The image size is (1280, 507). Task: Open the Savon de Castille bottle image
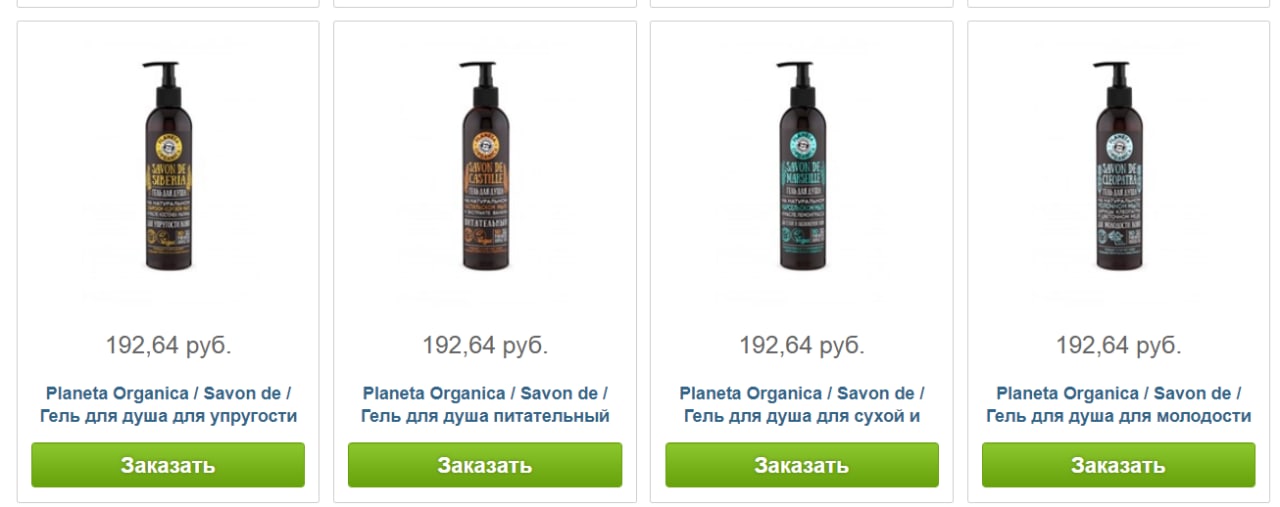(x=485, y=166)
